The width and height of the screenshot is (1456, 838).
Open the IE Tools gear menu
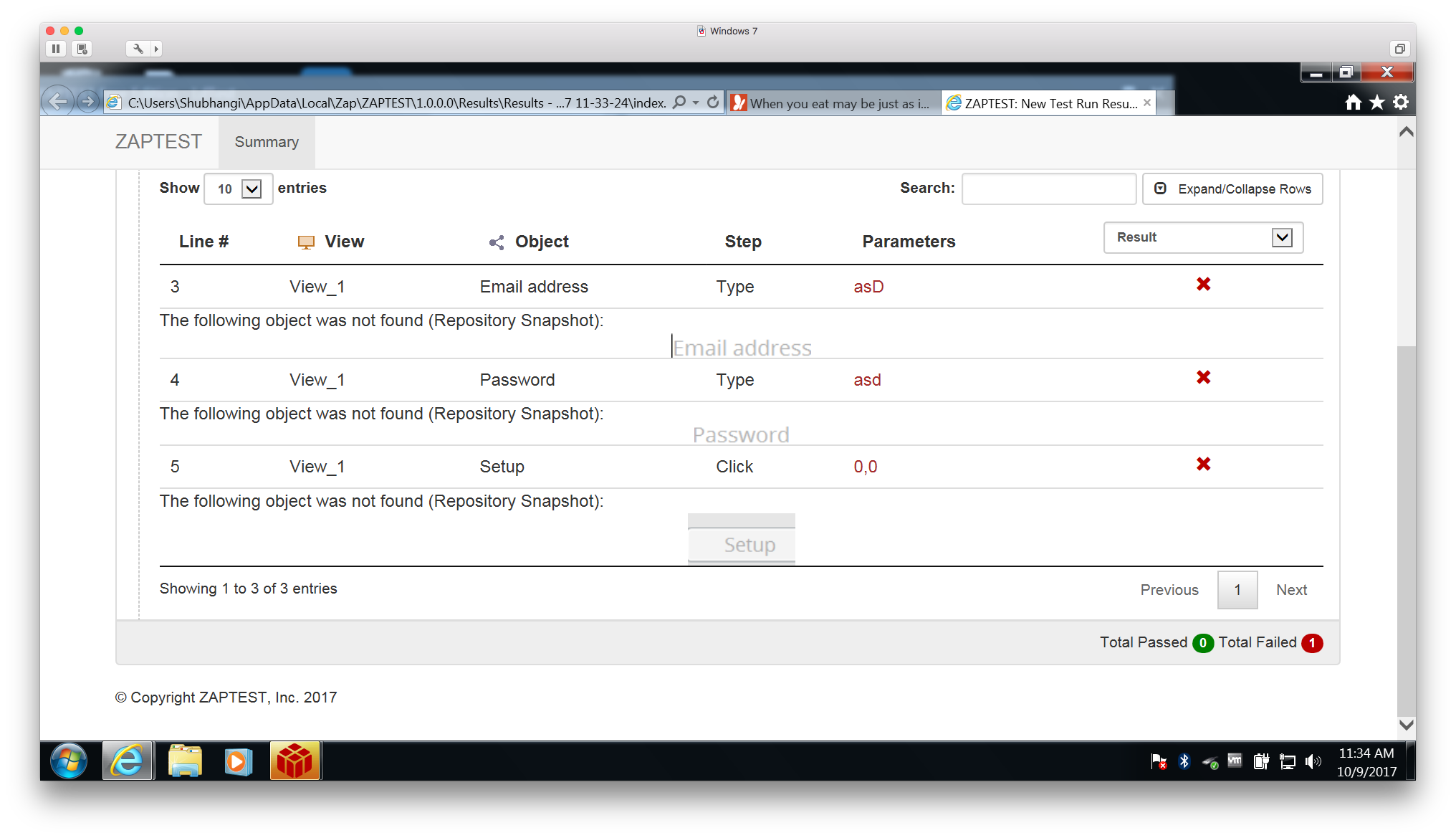click(x=1401, y=103)
